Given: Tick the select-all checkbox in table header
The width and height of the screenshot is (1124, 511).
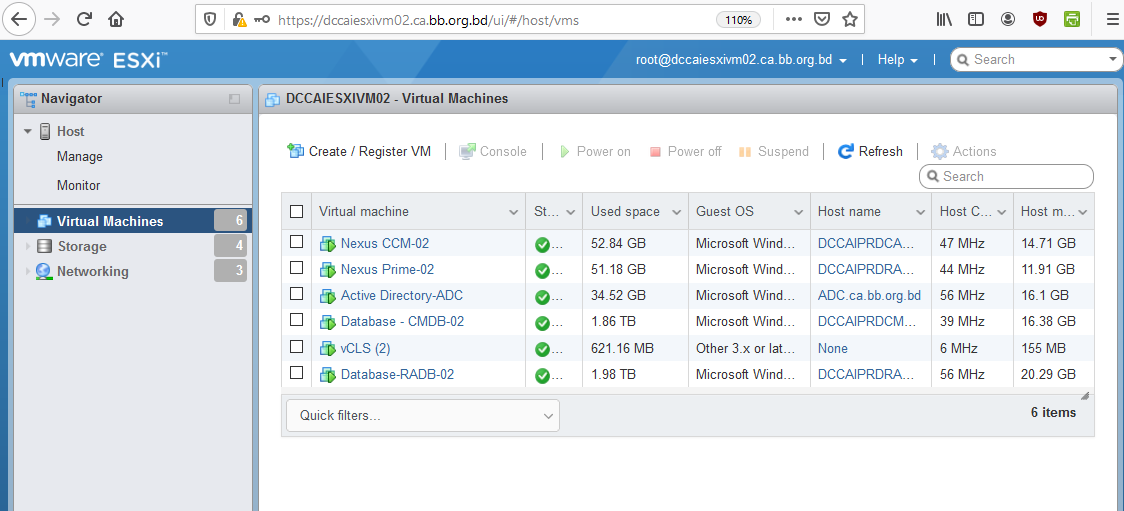Looking at the screenshot, I should pos(296,211).
